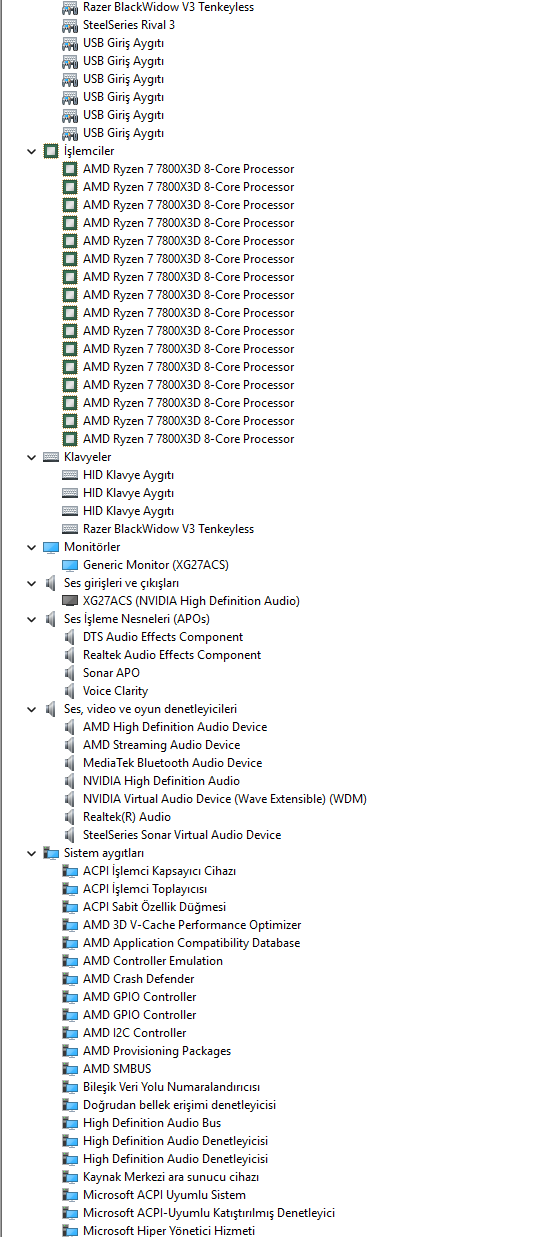Select NVIDIA Virtual Audio Device (Wave Extensible)
This screenshot has width=549, height=1237.
coord(225,799)
